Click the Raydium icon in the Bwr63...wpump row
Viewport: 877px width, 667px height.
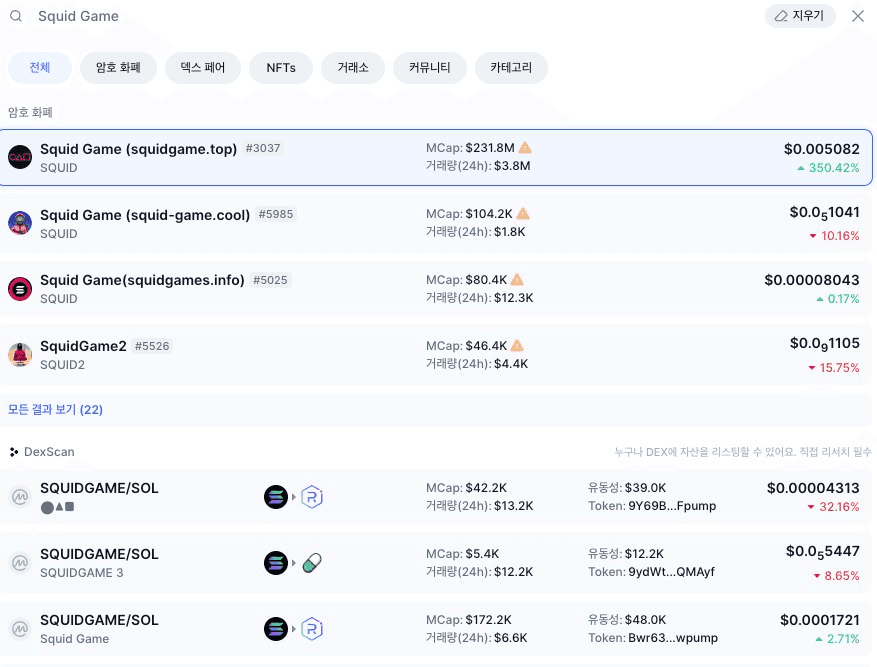pos(312,629)
